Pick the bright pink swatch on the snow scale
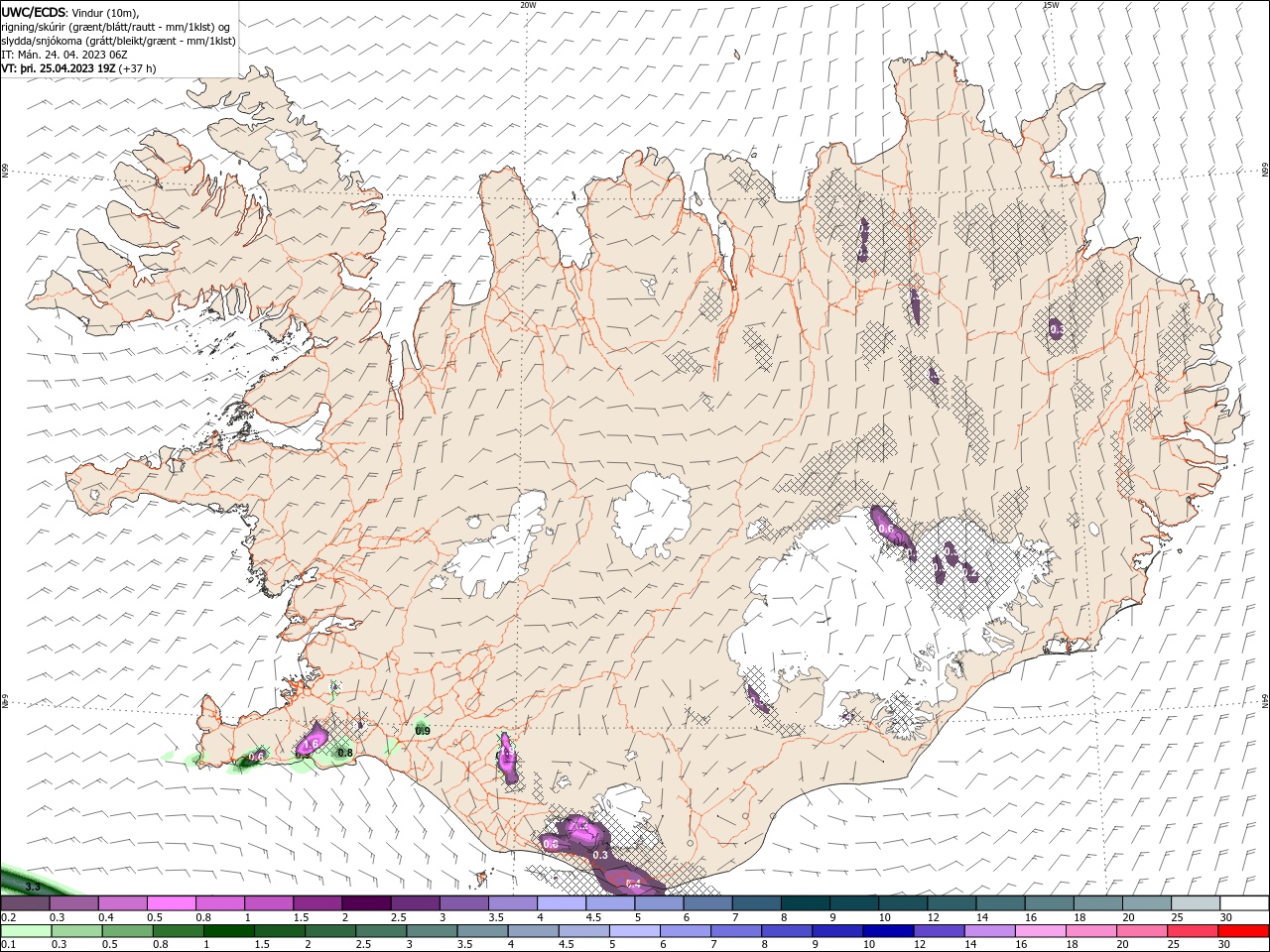 click(171, 903)
